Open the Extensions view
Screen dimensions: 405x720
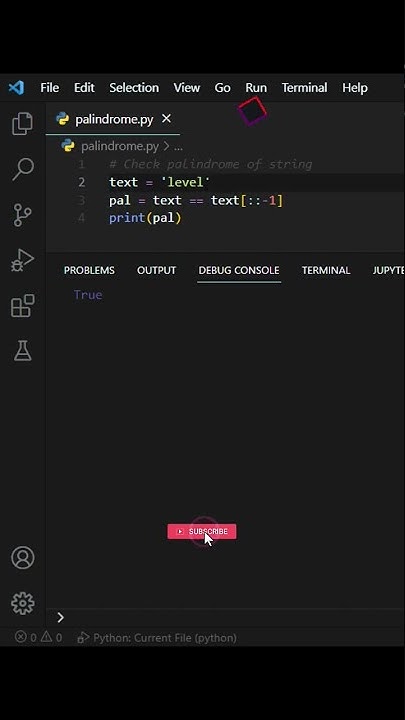click(x=22, y=306)
